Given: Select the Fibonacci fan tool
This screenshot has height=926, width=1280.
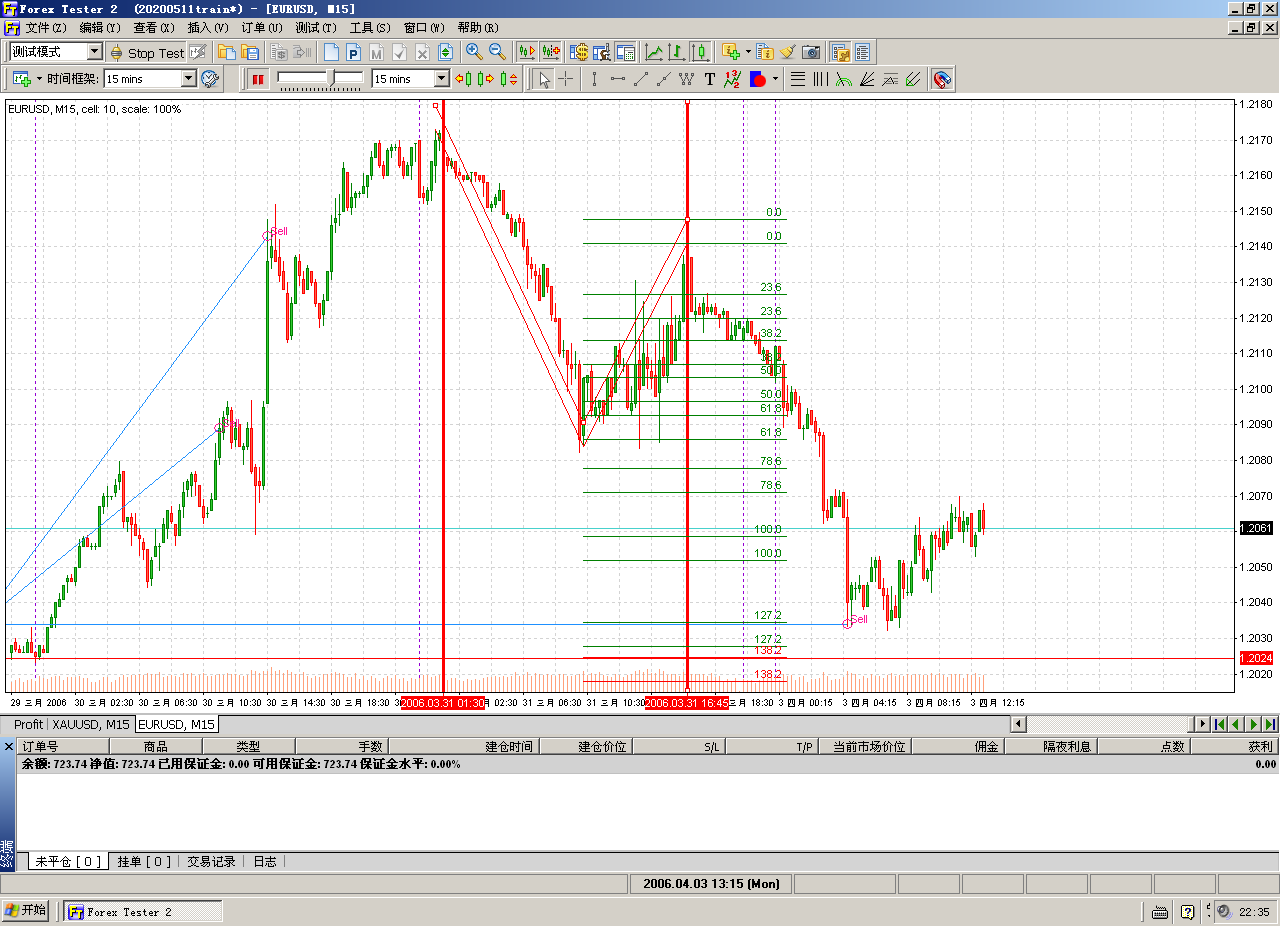Looking at the screenshot, I should [x=867, y=79].
